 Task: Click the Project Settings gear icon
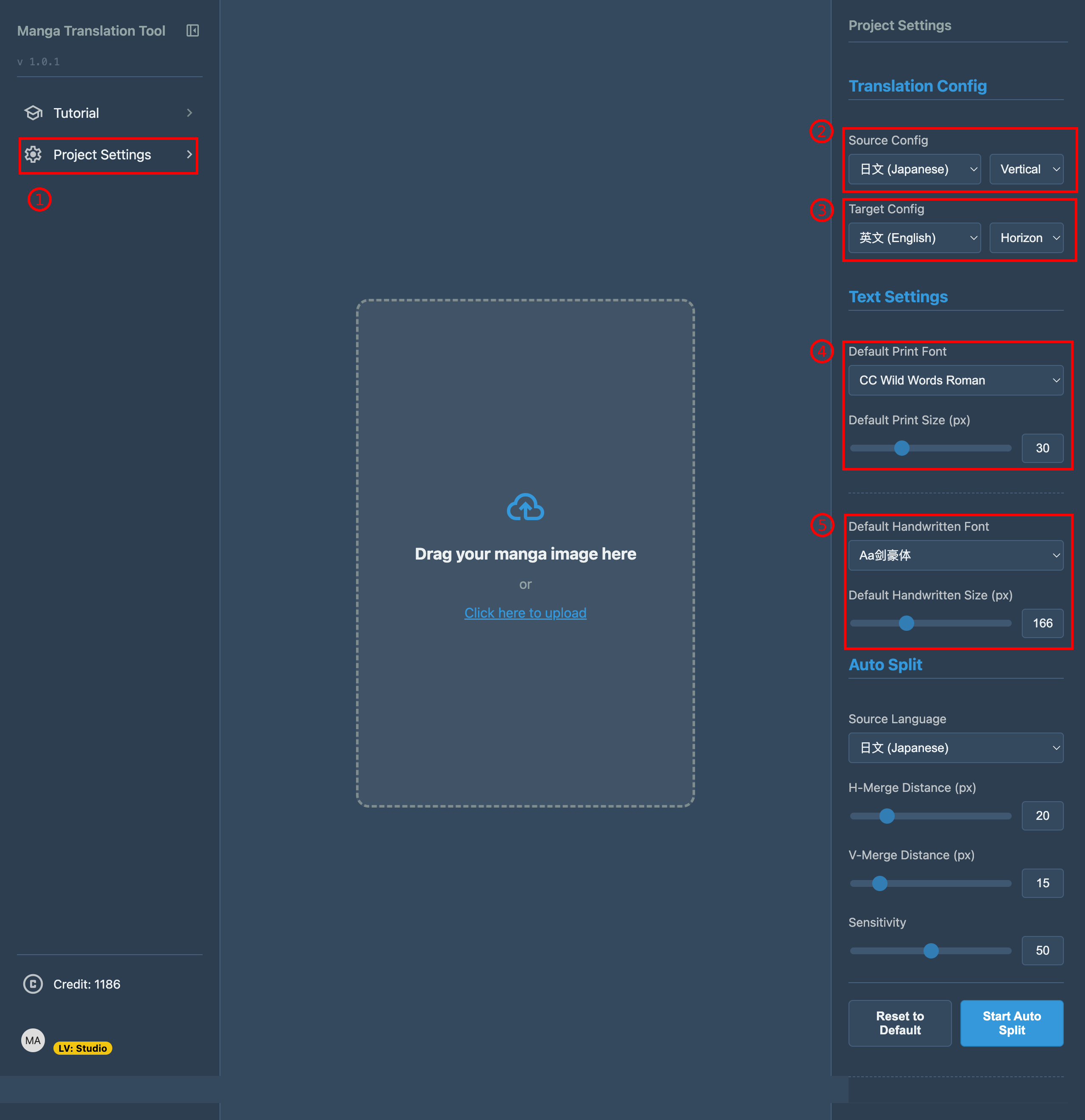pos(33,154)
